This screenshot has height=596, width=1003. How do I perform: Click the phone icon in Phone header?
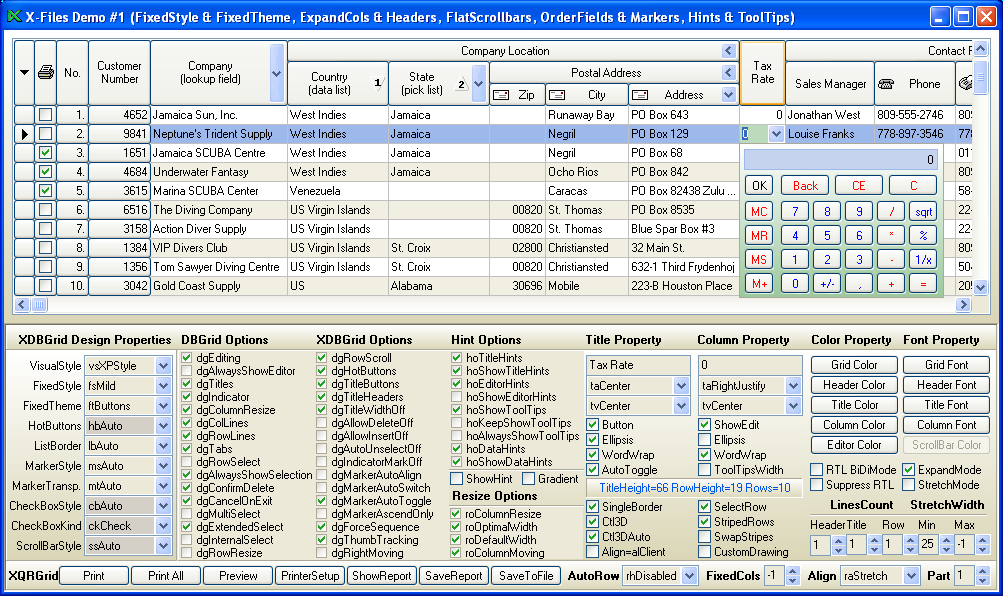(887, 84)
